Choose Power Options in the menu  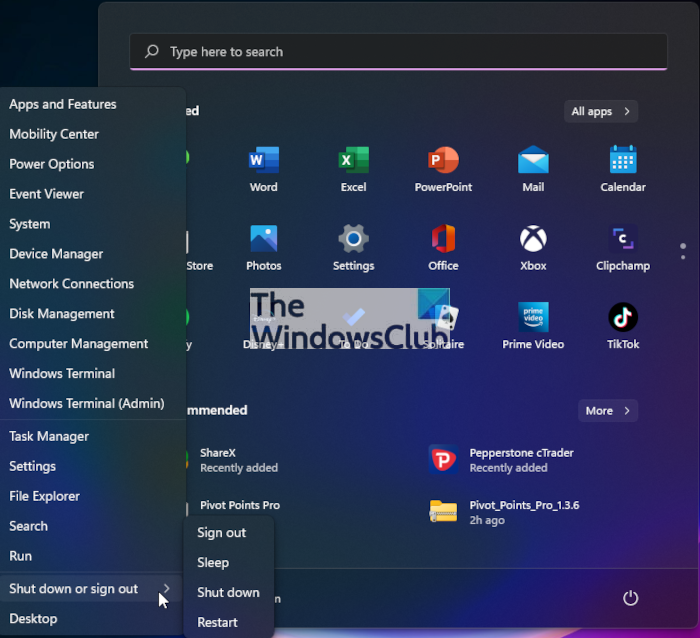[x=92, y=164]
